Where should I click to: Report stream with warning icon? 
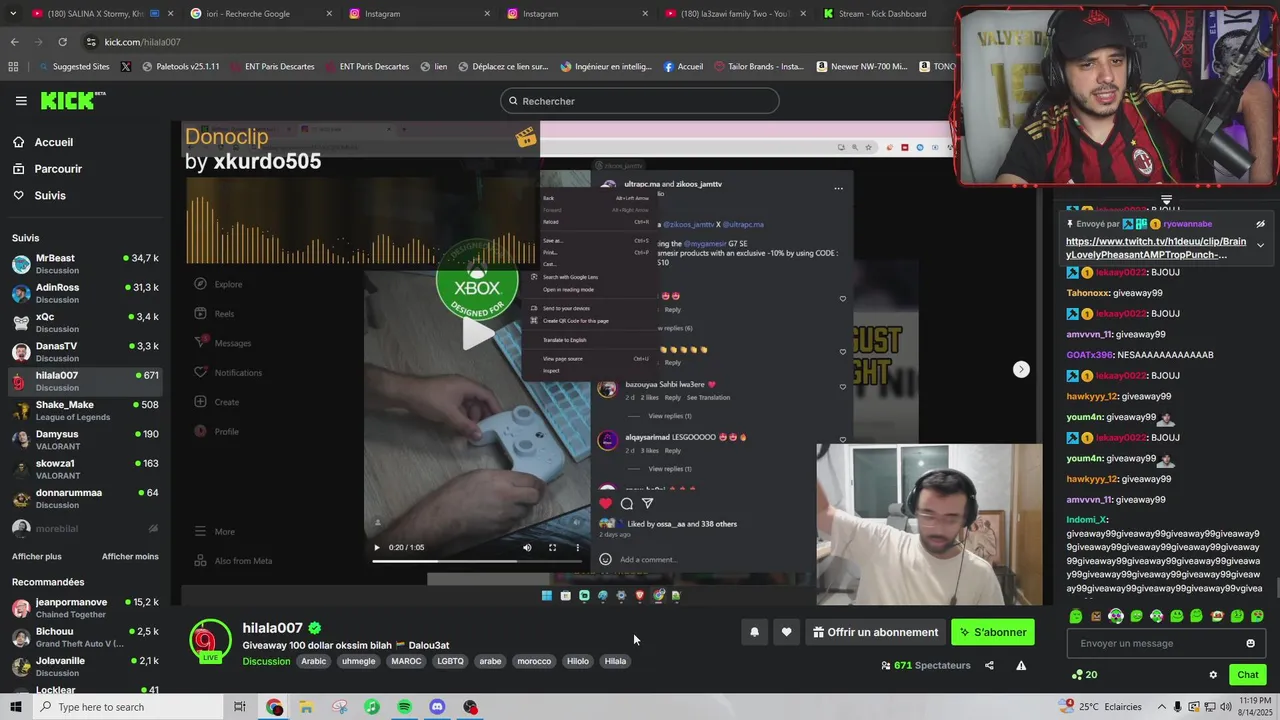(1021, 665)
